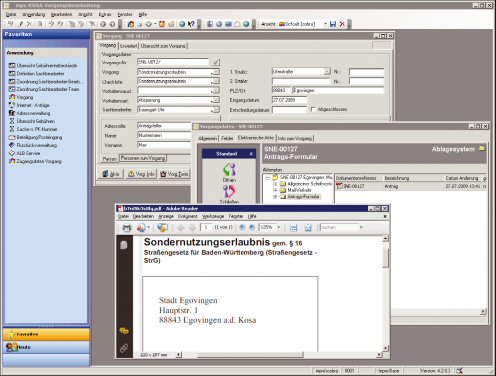Open the Vorgang favorite entry
This screenshot has width=496, height=376.
[21, 97]
